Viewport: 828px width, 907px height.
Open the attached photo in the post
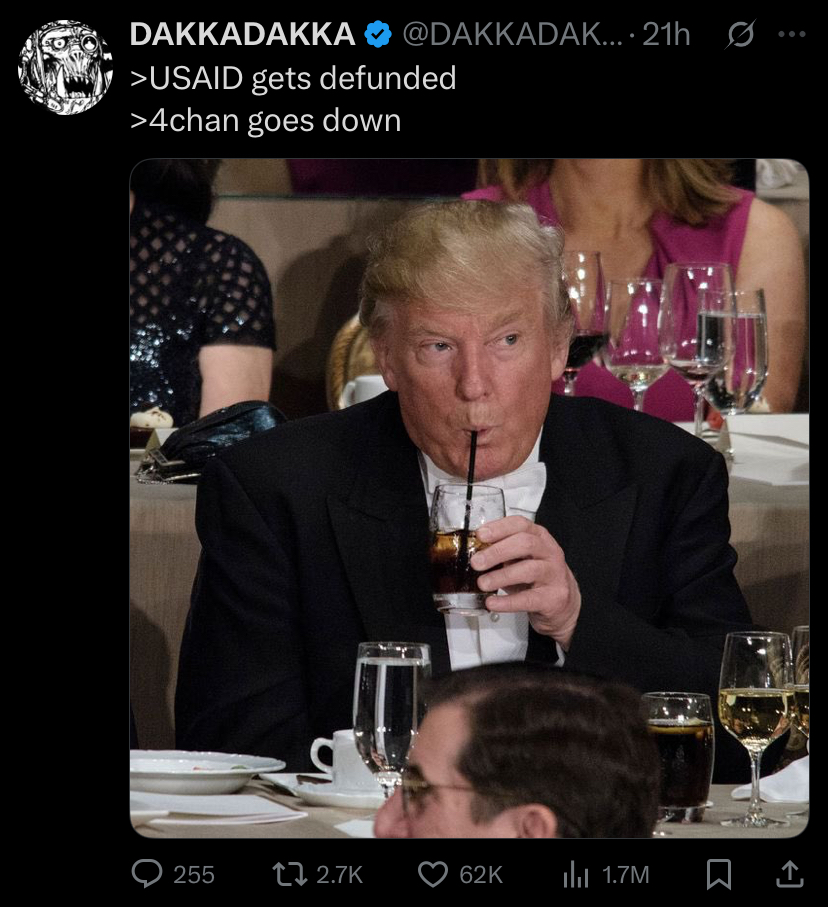(469, 498)
